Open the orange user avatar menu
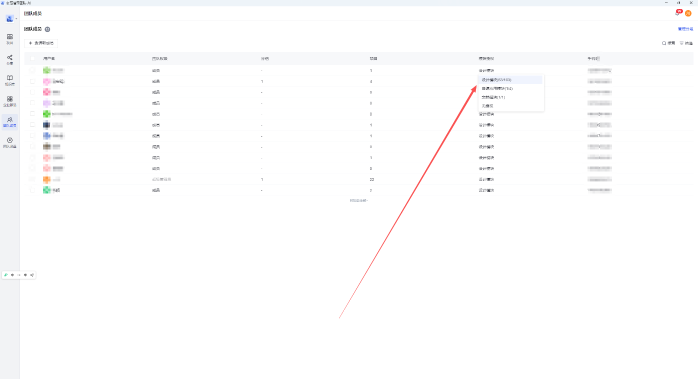The width and height of the screenshot is (698, 379). pos(688,14)
